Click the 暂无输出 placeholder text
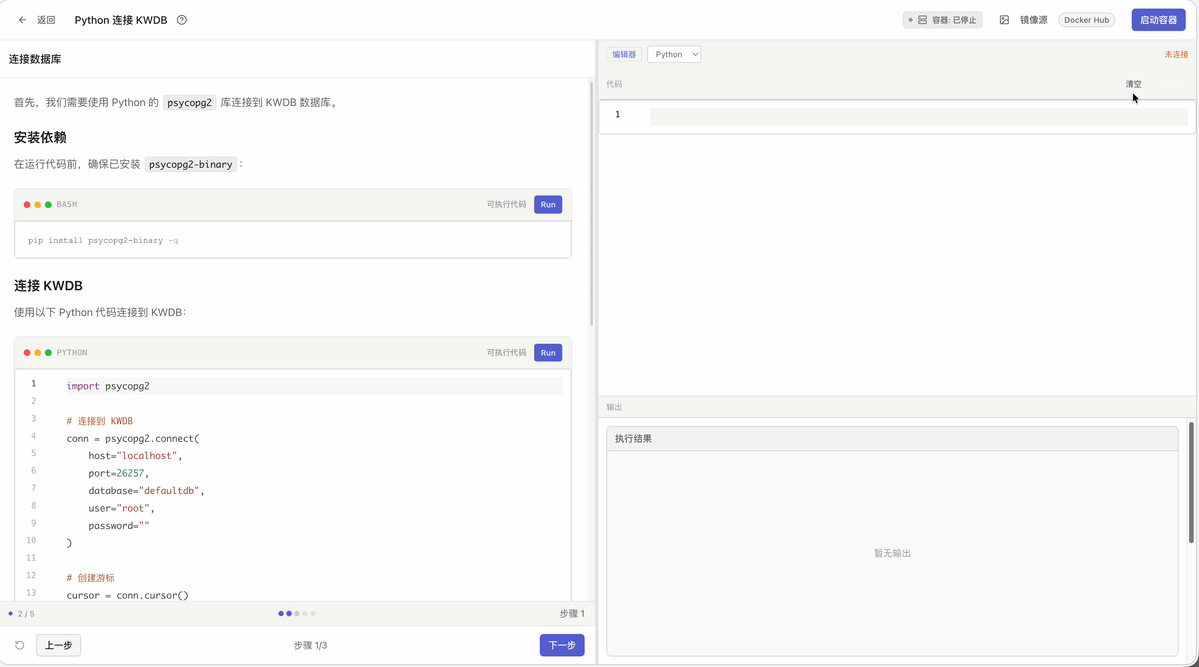The height and width of the screenshot is (667, 1199). click(x=892, y=553)
